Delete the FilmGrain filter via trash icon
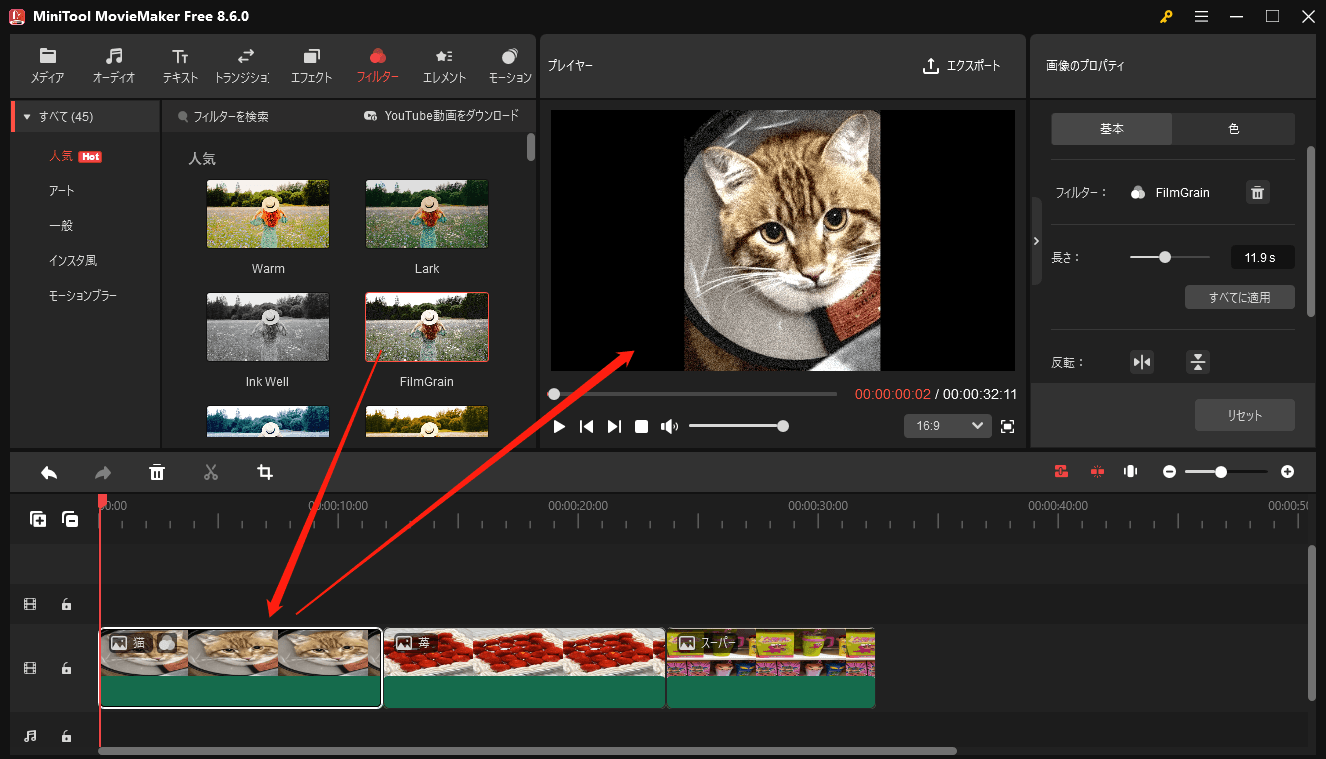 pyautogui.click(x=1257, y=192)
